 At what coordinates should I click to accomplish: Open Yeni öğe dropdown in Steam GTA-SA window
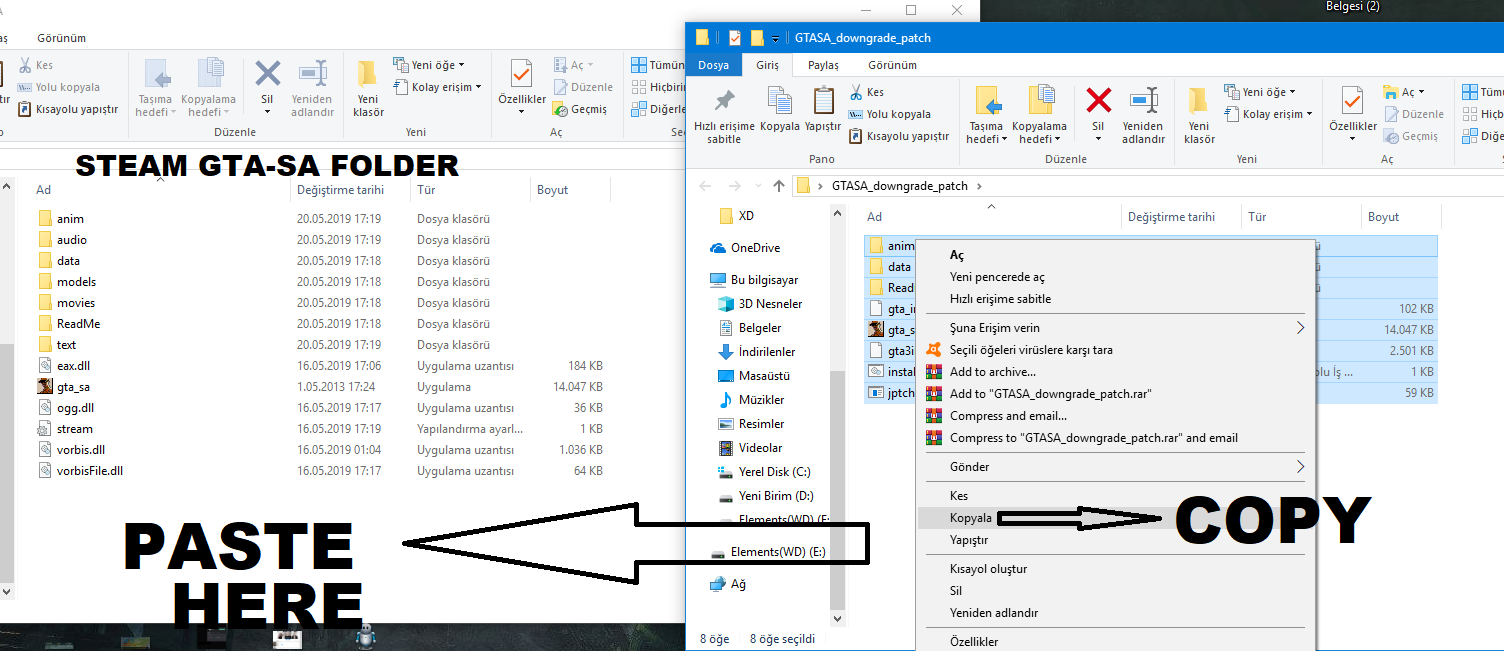[429, 65]
